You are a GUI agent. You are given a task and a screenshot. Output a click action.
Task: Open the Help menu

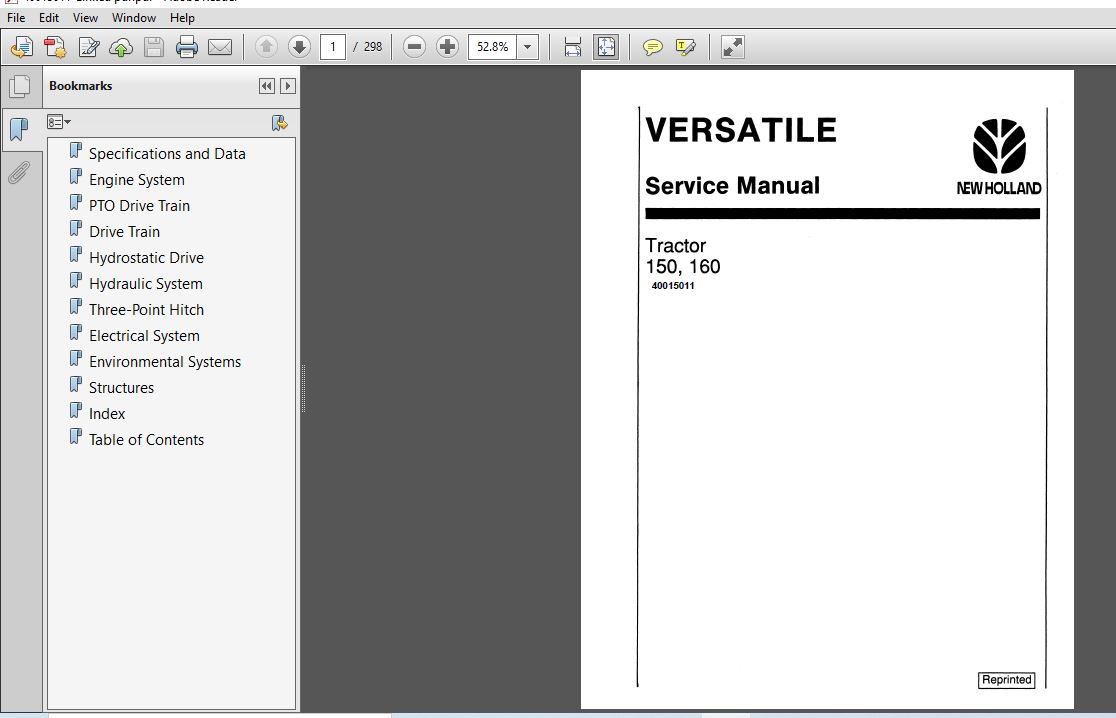182,18
